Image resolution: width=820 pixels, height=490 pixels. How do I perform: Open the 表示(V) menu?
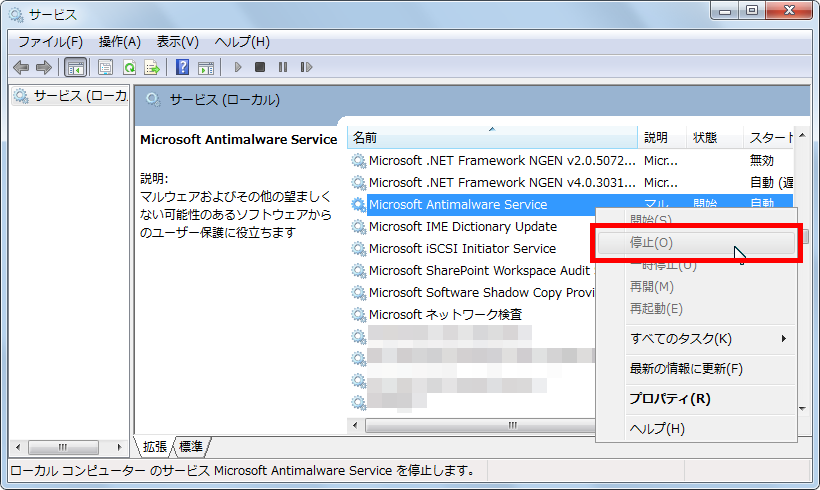[x=178, y=42]
